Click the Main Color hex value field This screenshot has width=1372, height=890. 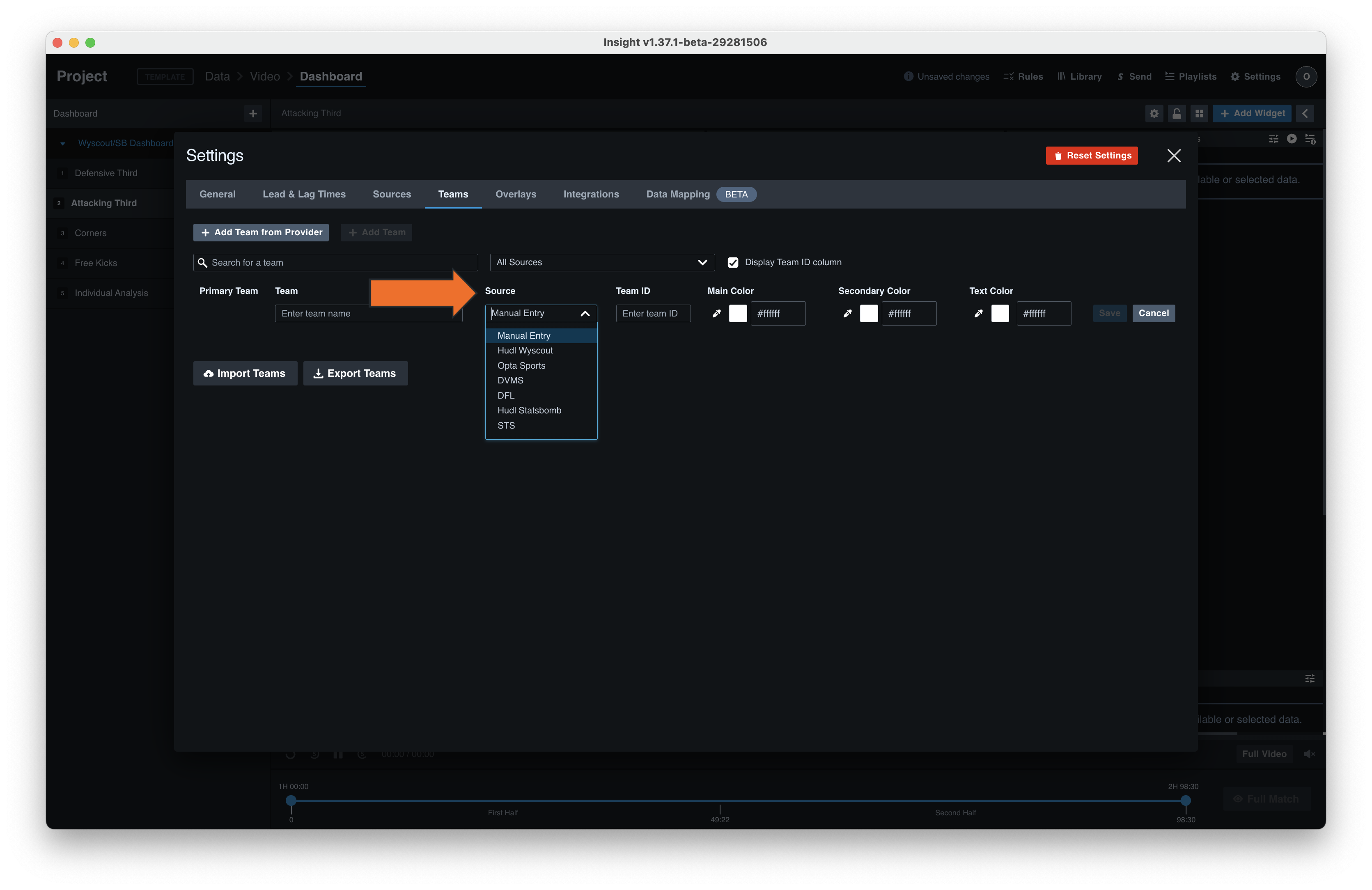click(x=778, y=314)
